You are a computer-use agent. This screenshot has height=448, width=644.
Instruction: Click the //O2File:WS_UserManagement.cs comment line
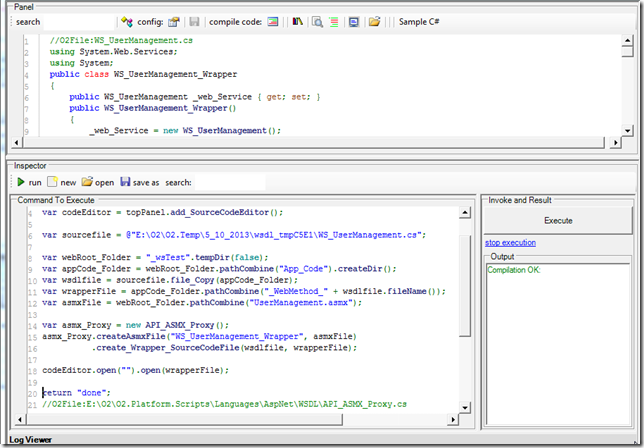[121, 40]
